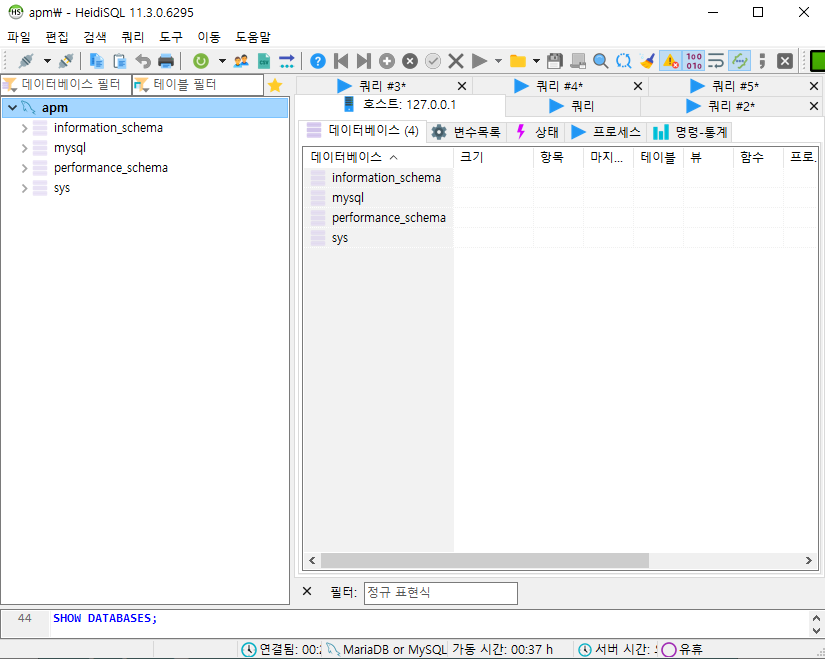Open the 파일 menu
Screen dimensions: 825x659
(x=18, y=37)
